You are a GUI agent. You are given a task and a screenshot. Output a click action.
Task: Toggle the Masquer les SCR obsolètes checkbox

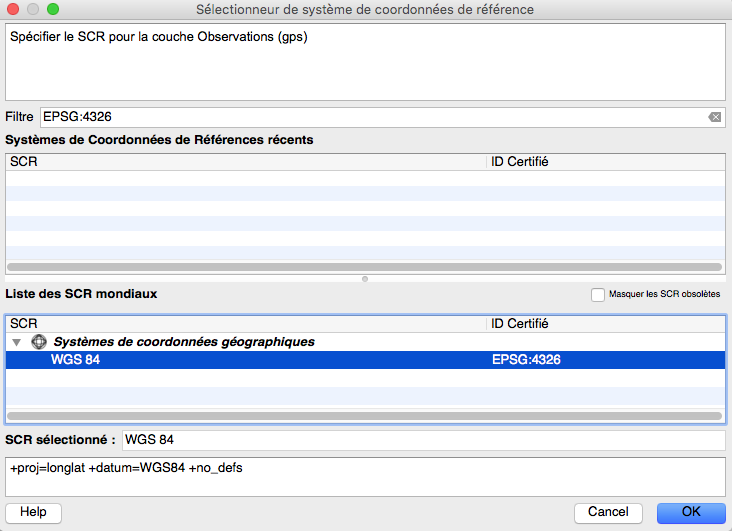pyautogui.click(x=598, y=294)
